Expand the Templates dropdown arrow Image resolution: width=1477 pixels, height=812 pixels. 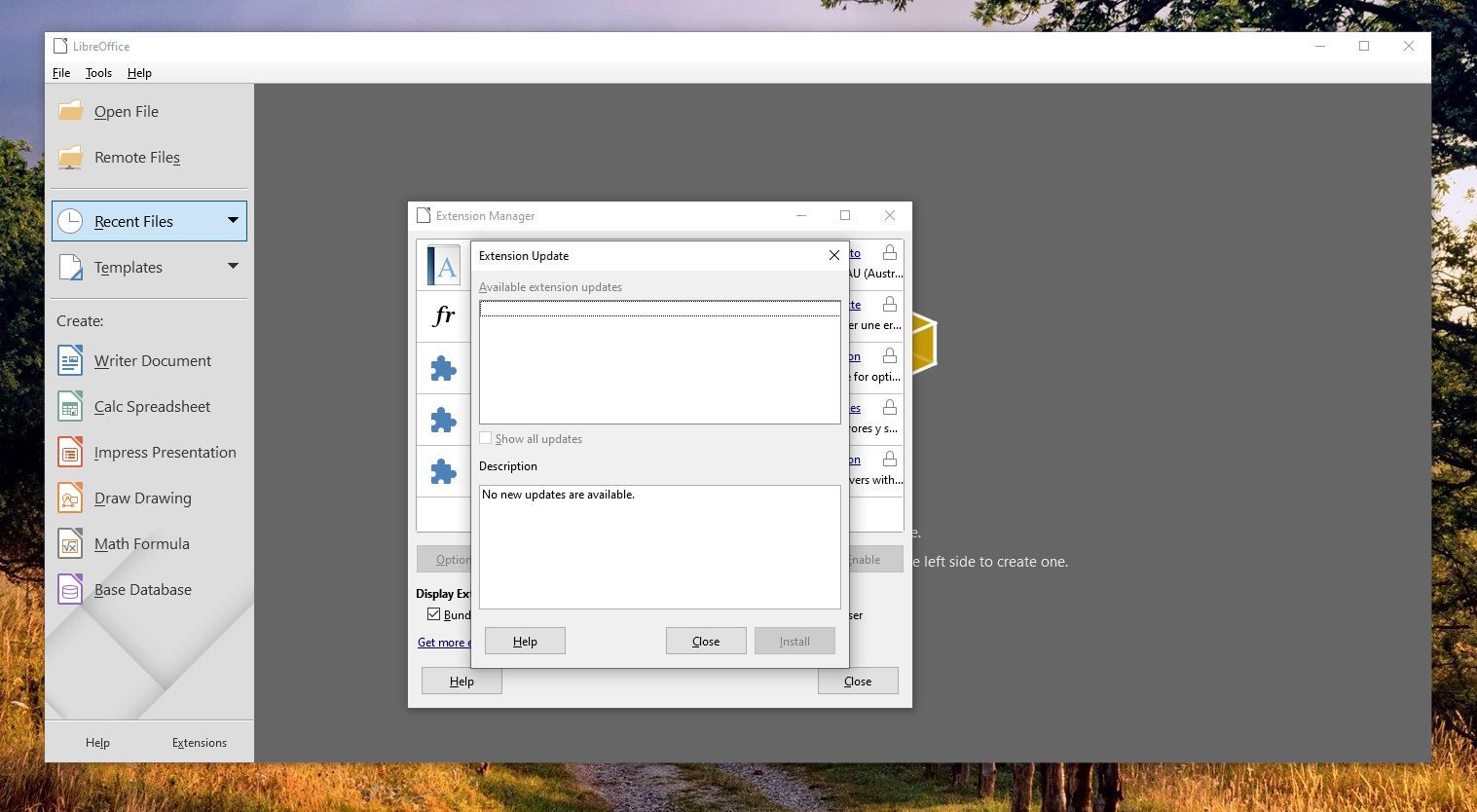click(233, 266)
